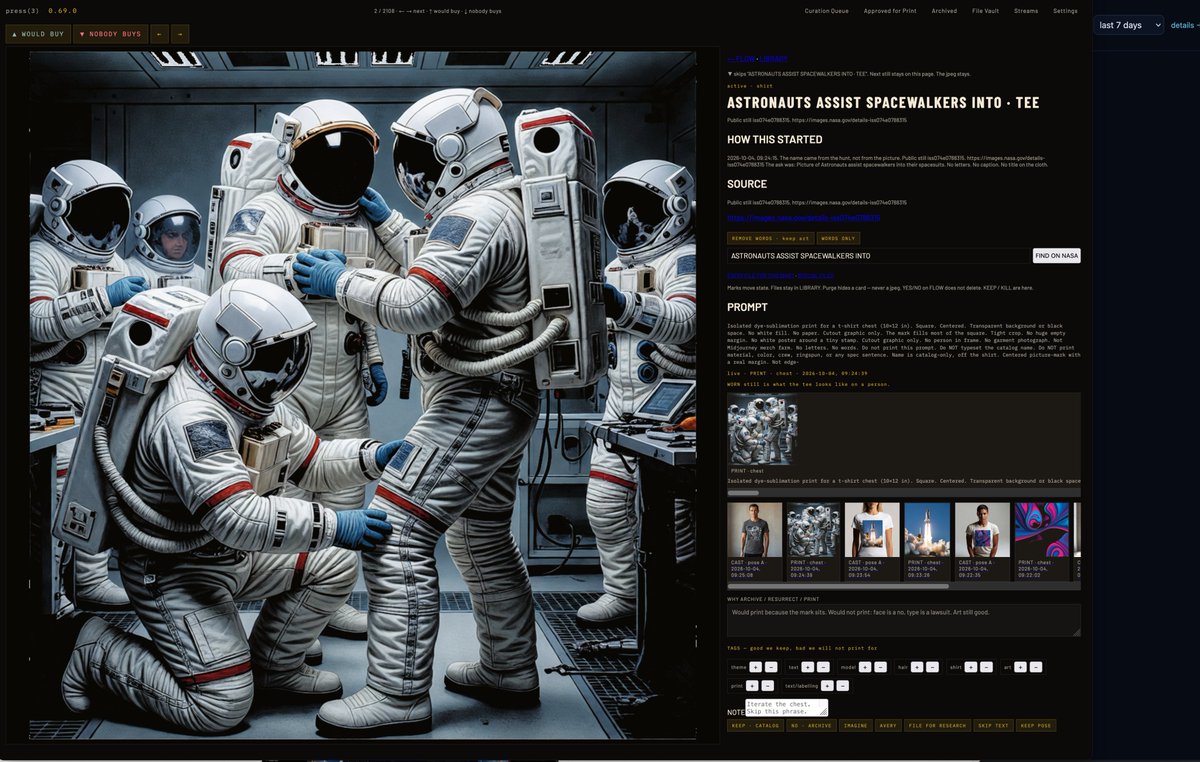This screenshot has height=762, width=1200.
Task: Open Settings from the top navigation
Action: 1065,11
